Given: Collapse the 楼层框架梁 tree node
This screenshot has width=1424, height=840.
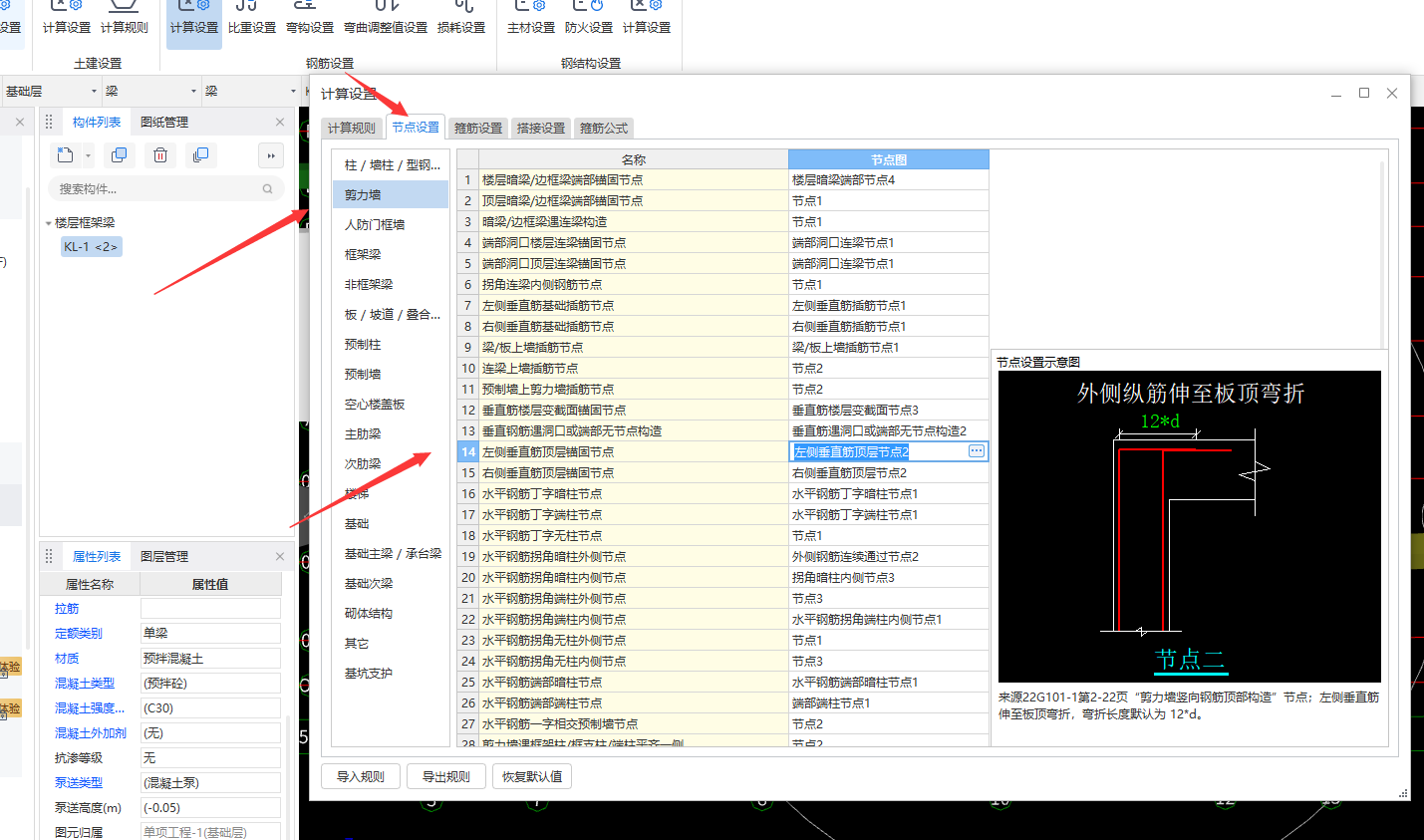Looking at the screenshot, I should (48, 223).
